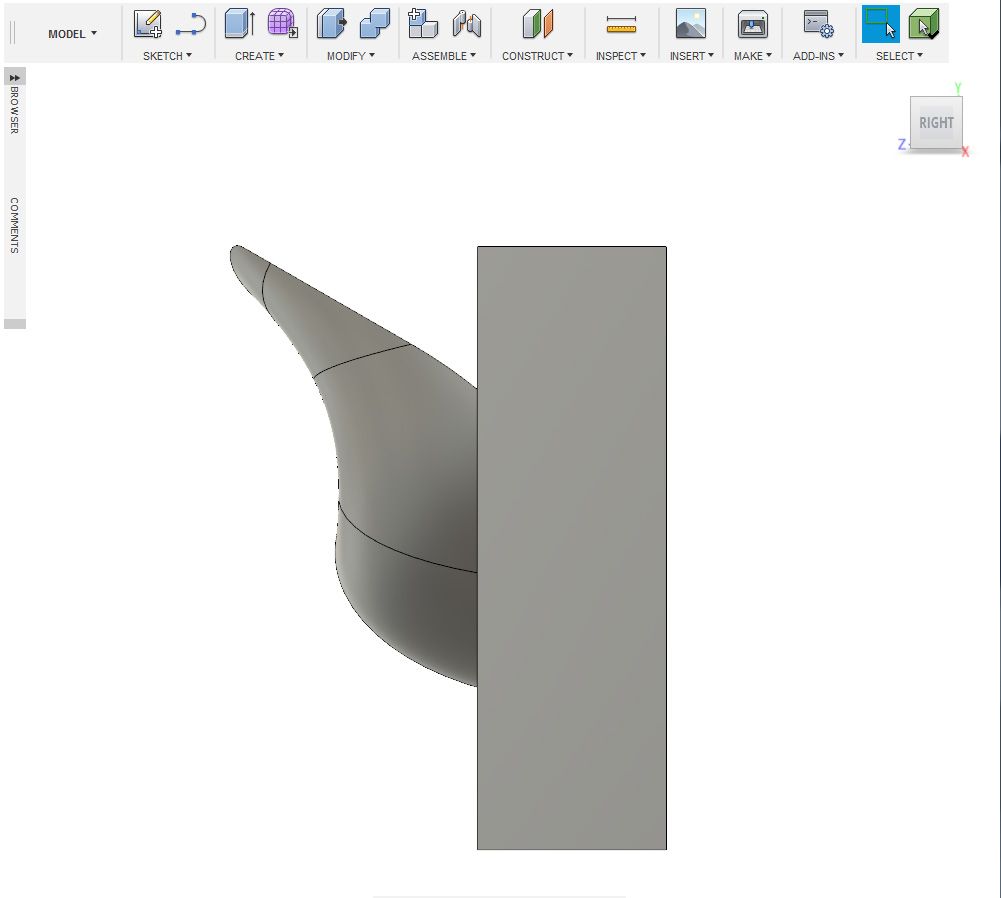Open the ADD-INS dropdown menu

[818, 56]
